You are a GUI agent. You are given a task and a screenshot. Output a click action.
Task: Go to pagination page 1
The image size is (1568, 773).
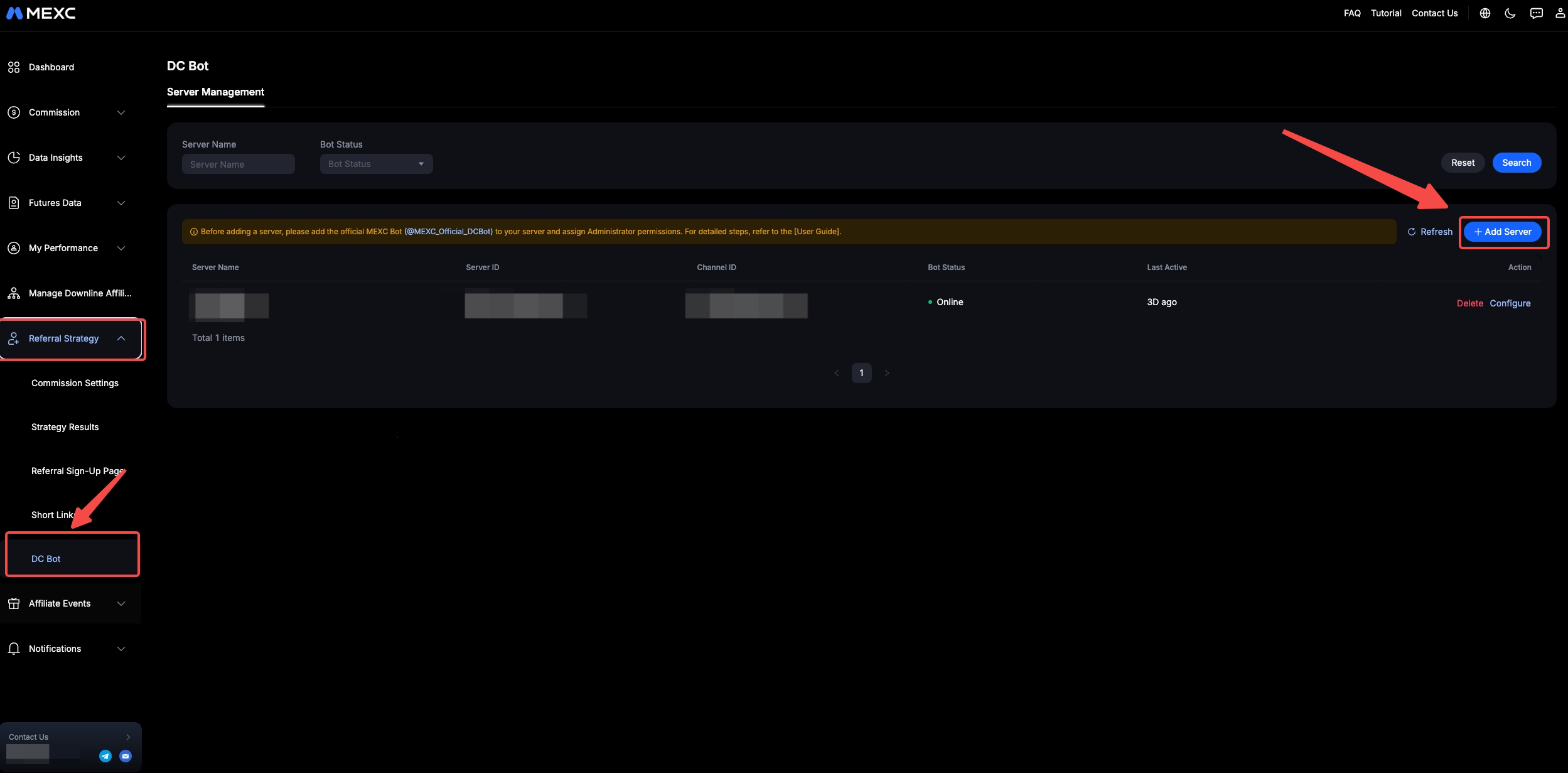[861, 373]
